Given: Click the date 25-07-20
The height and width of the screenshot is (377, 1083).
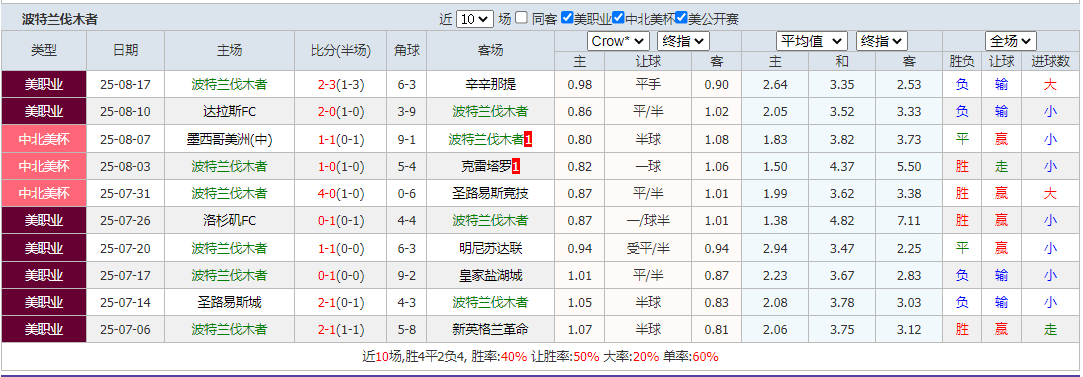Looking at the screenshot, I should (126, 248).
